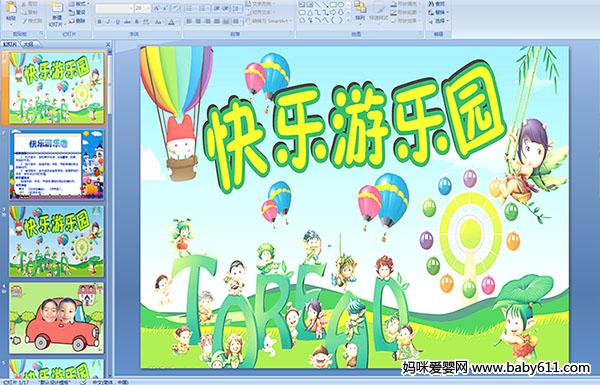Viewport: 600px width, 385px height.
Task: Click the Clear Formatting icon
Action: click(x=176, y=8)
